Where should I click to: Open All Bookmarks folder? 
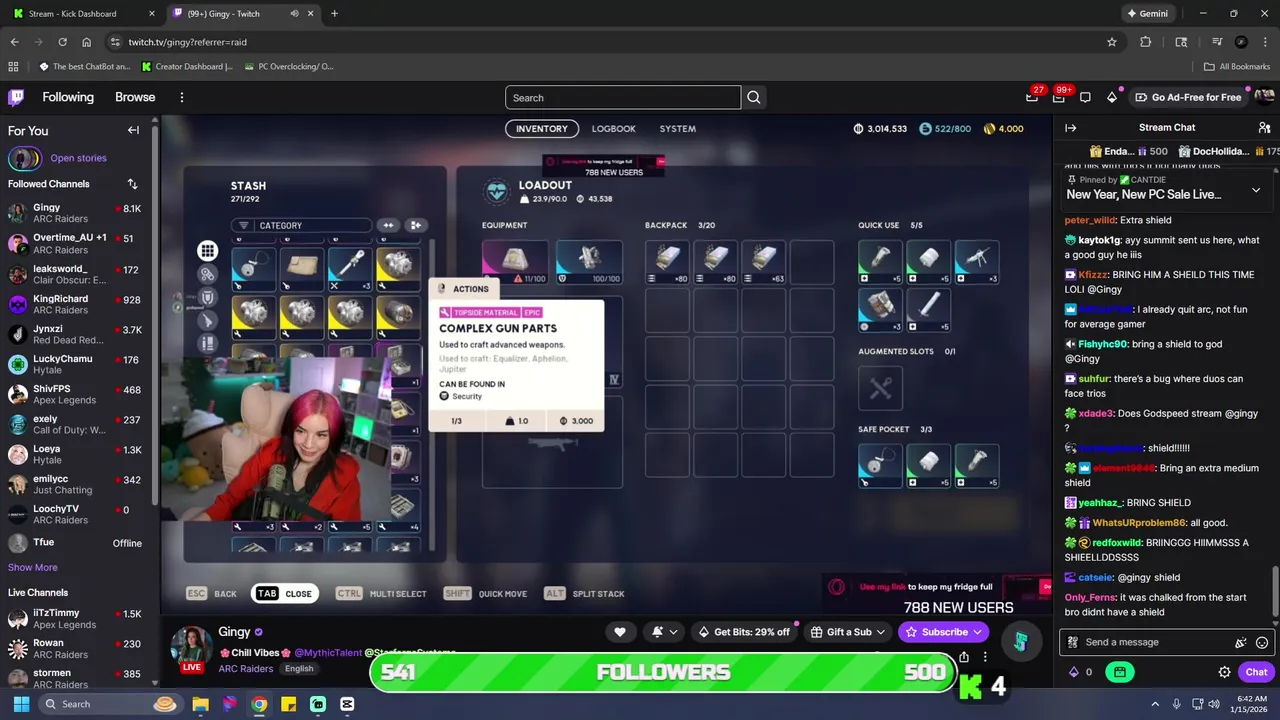pos(1237,67)
